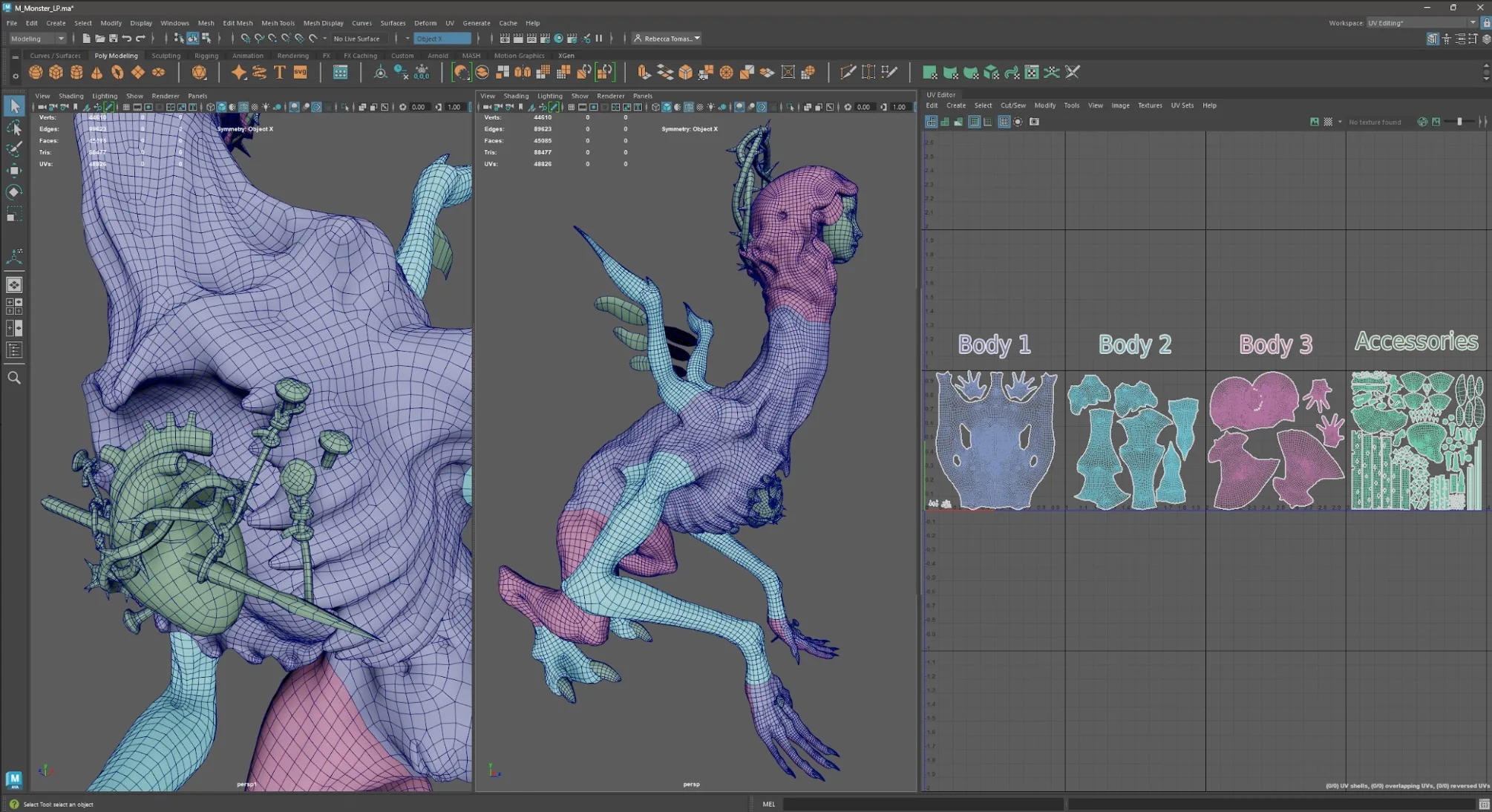Image resolution: width=1492 pixels, height=812 pixels.
Task: Open the Modeling menu set dropdown
Action: pyautogui.click(x=37, y=39)
